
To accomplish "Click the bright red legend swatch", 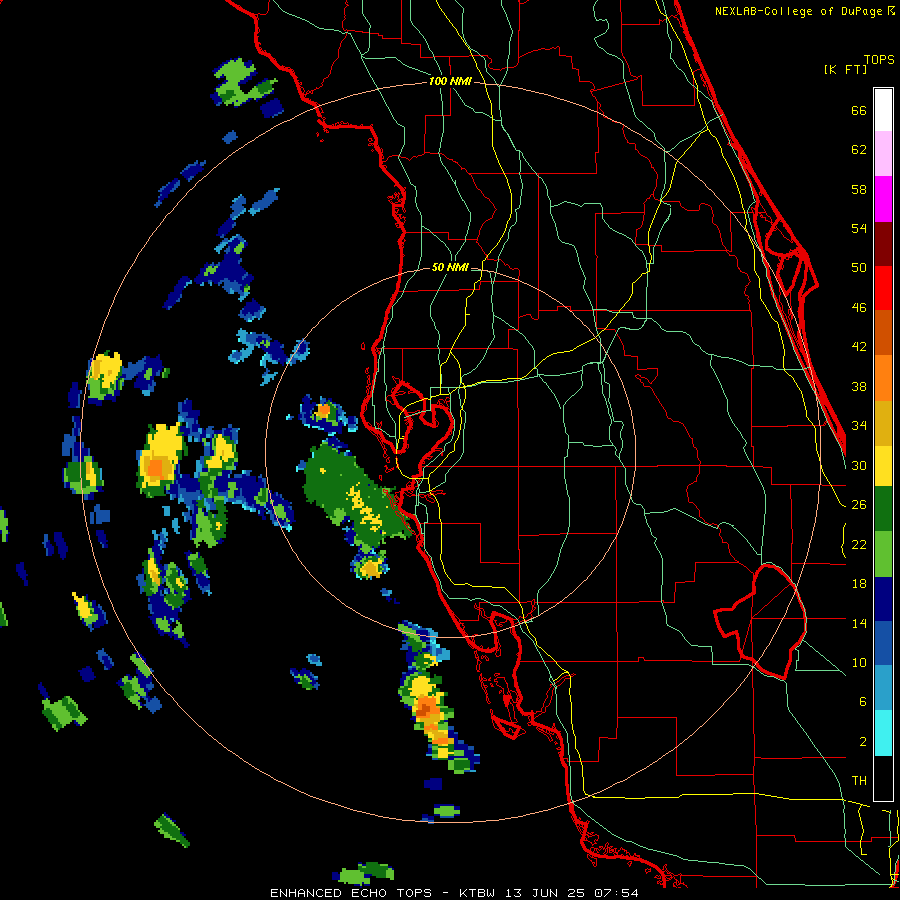I will point(883,288).
